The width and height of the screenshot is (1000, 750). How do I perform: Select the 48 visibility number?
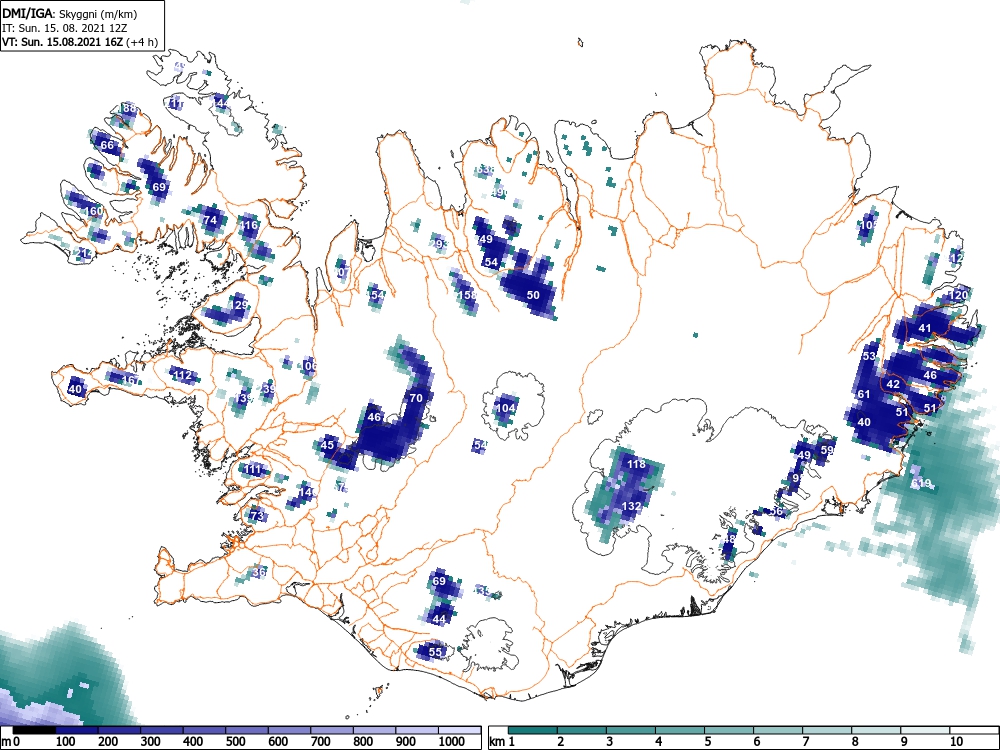[x=728, y=539]
